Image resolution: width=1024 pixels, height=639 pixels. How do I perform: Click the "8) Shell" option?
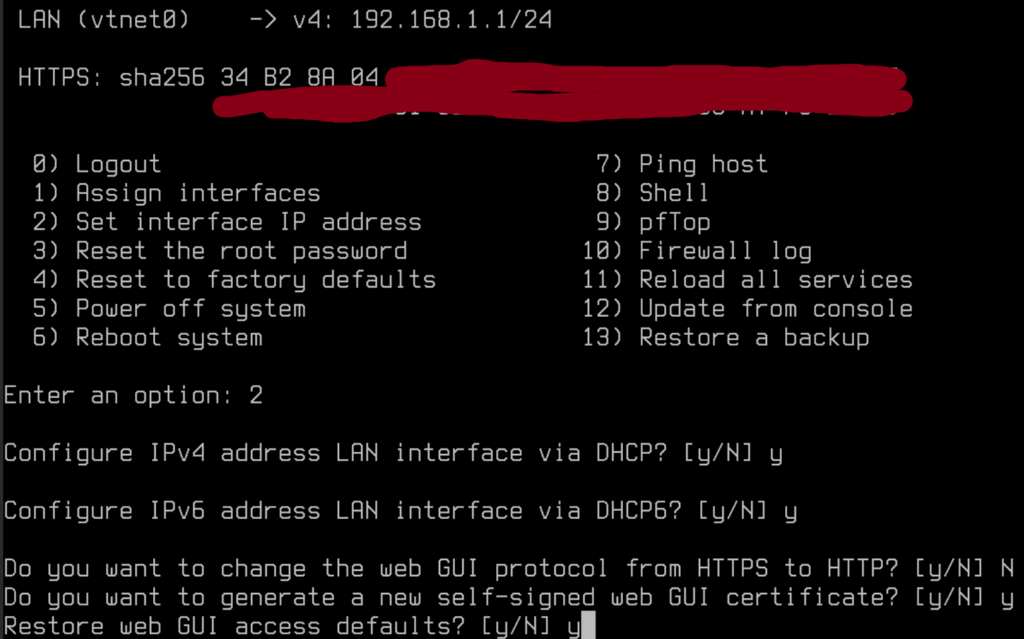pyautogui.click(x=652, y=193)
